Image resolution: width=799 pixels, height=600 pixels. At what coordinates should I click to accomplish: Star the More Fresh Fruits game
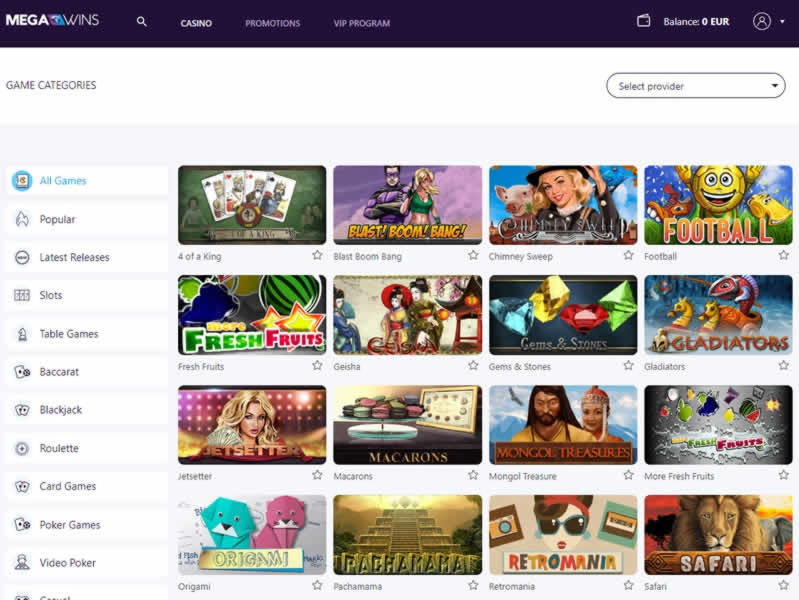coord(784,475)
